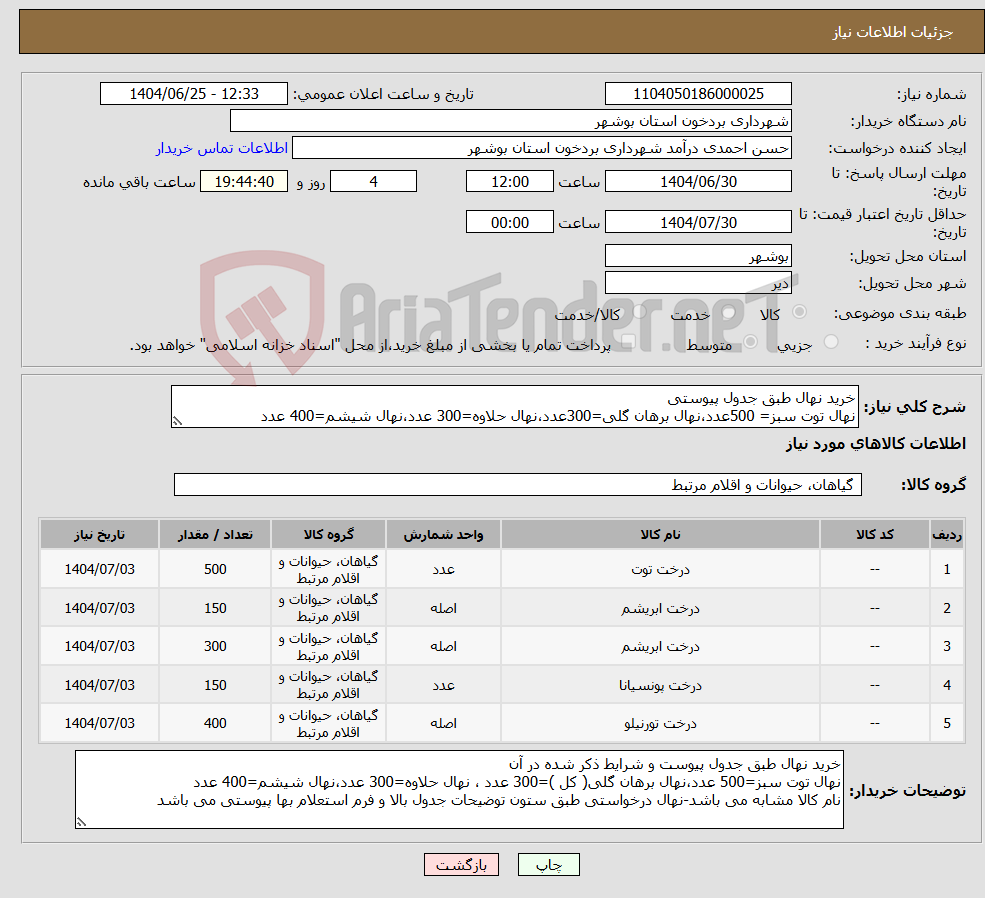The image size is (985, 898).
Task: Click the شماره نیاز field 1104050186000025
Action: 697,93
